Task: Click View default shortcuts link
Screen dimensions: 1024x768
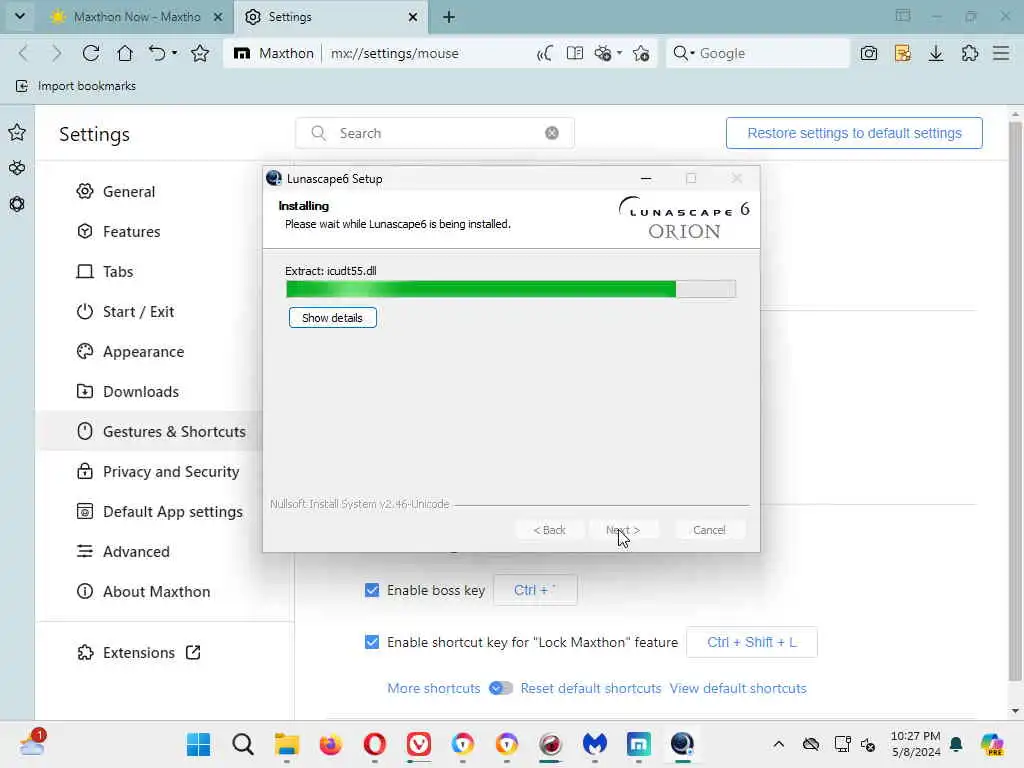Action: [738, 688]
